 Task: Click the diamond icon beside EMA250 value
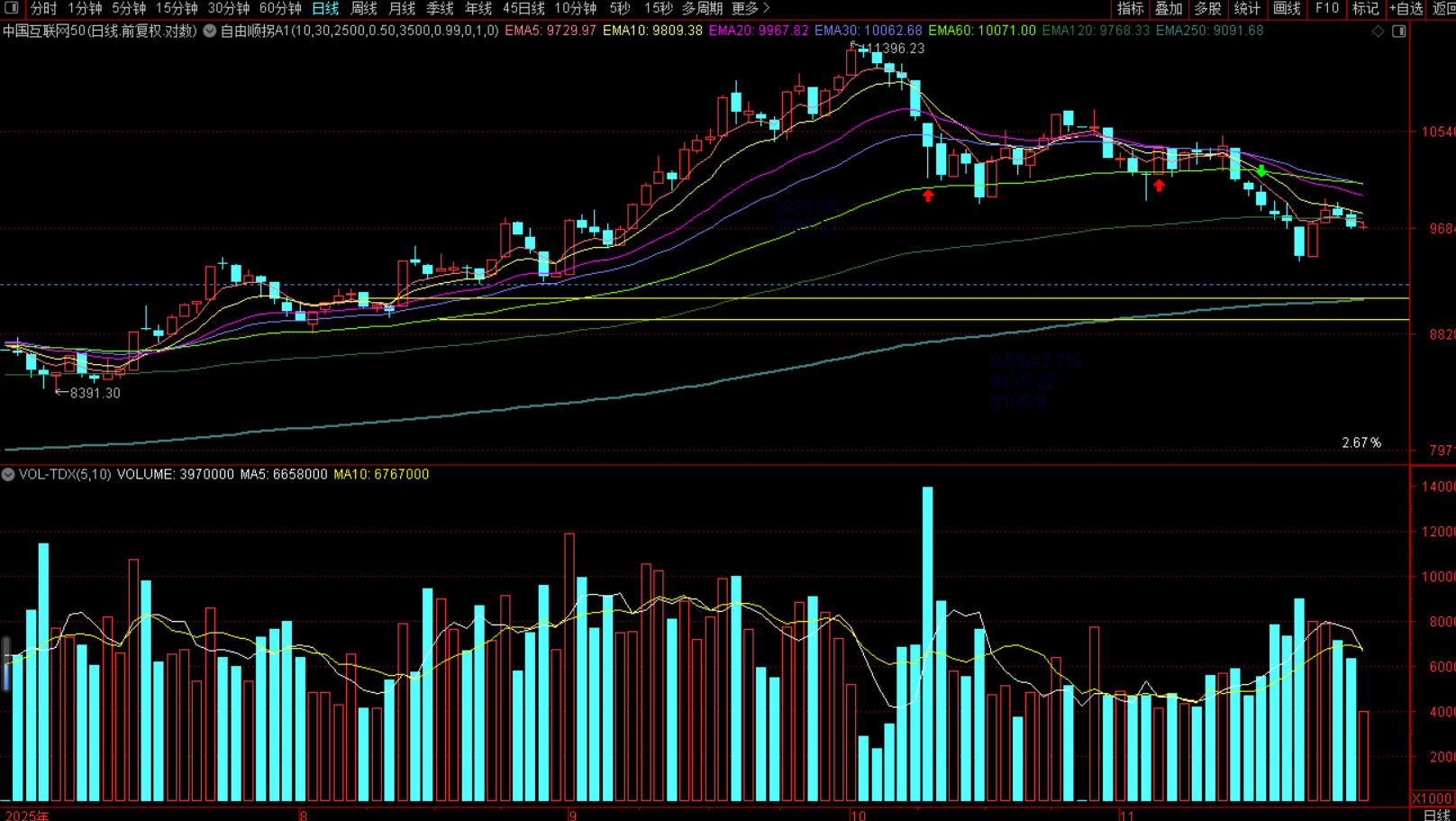click(x=1378, y=31)
